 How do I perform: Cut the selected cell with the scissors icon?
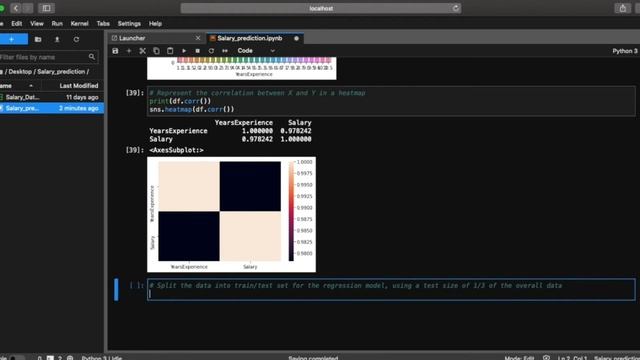click(x=142, y=51)
